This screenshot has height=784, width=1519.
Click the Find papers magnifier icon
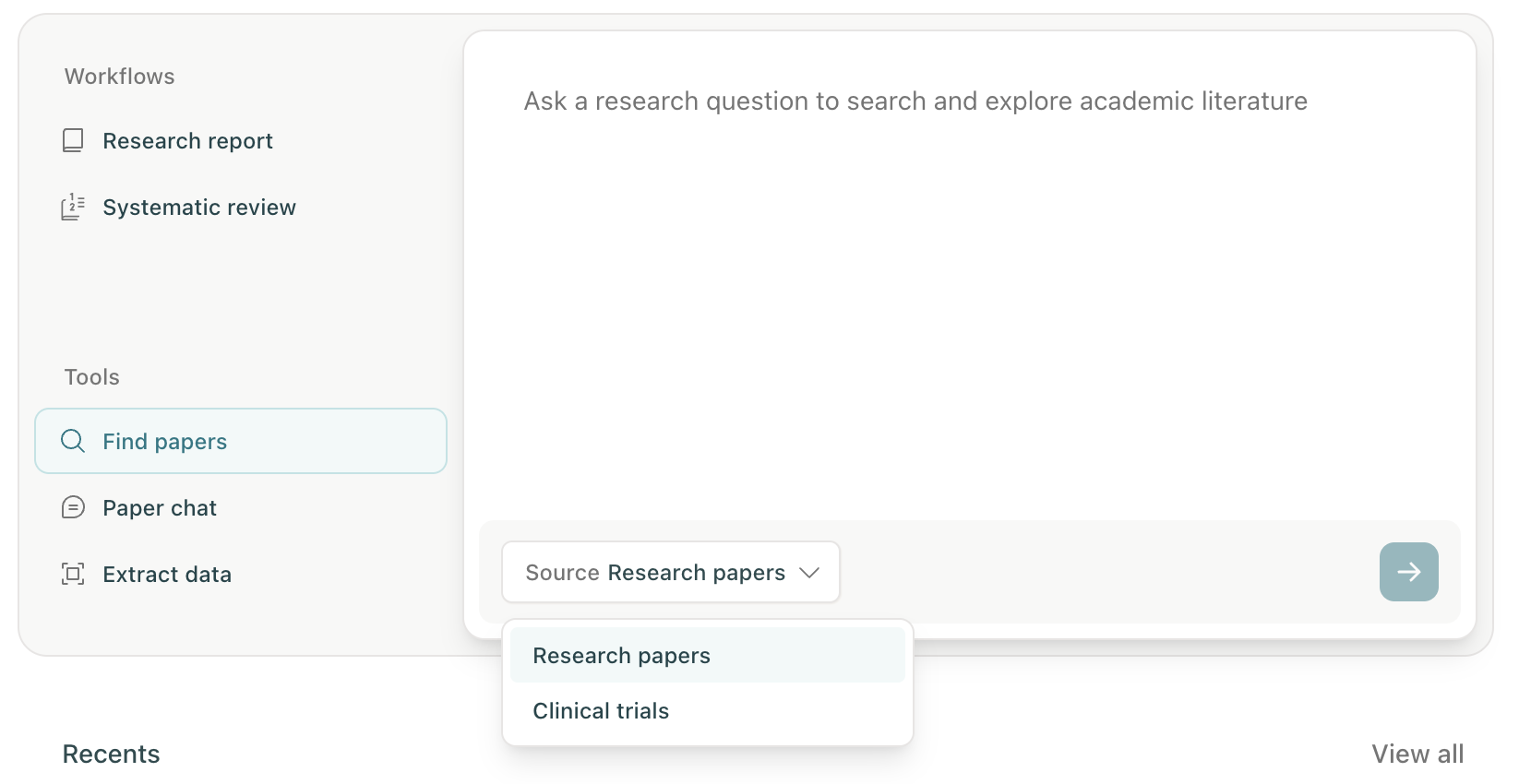[x=73, y=441]
